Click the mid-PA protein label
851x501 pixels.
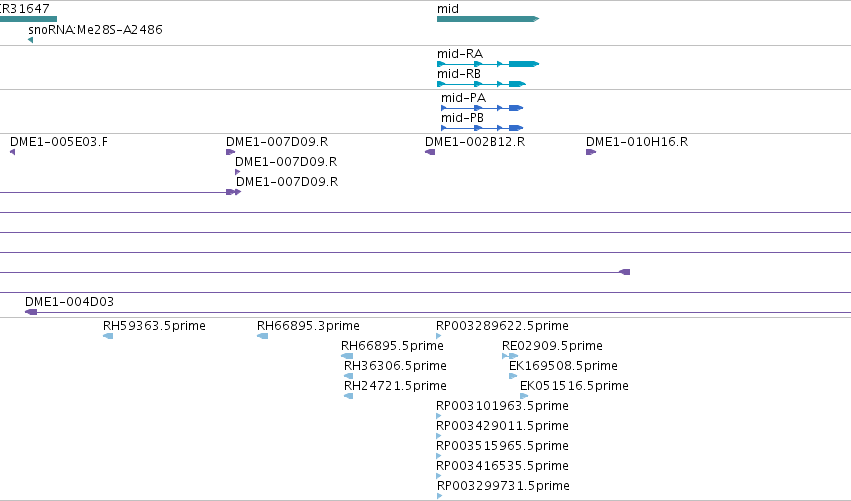pos(463,98)
